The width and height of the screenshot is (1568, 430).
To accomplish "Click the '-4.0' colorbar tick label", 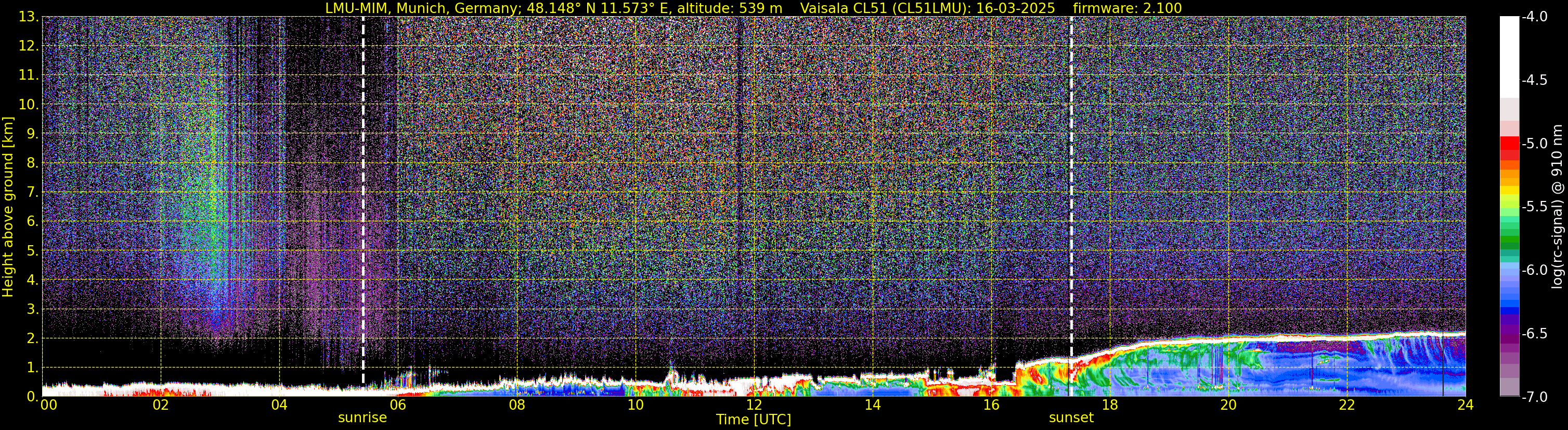I will [1534, 17].
